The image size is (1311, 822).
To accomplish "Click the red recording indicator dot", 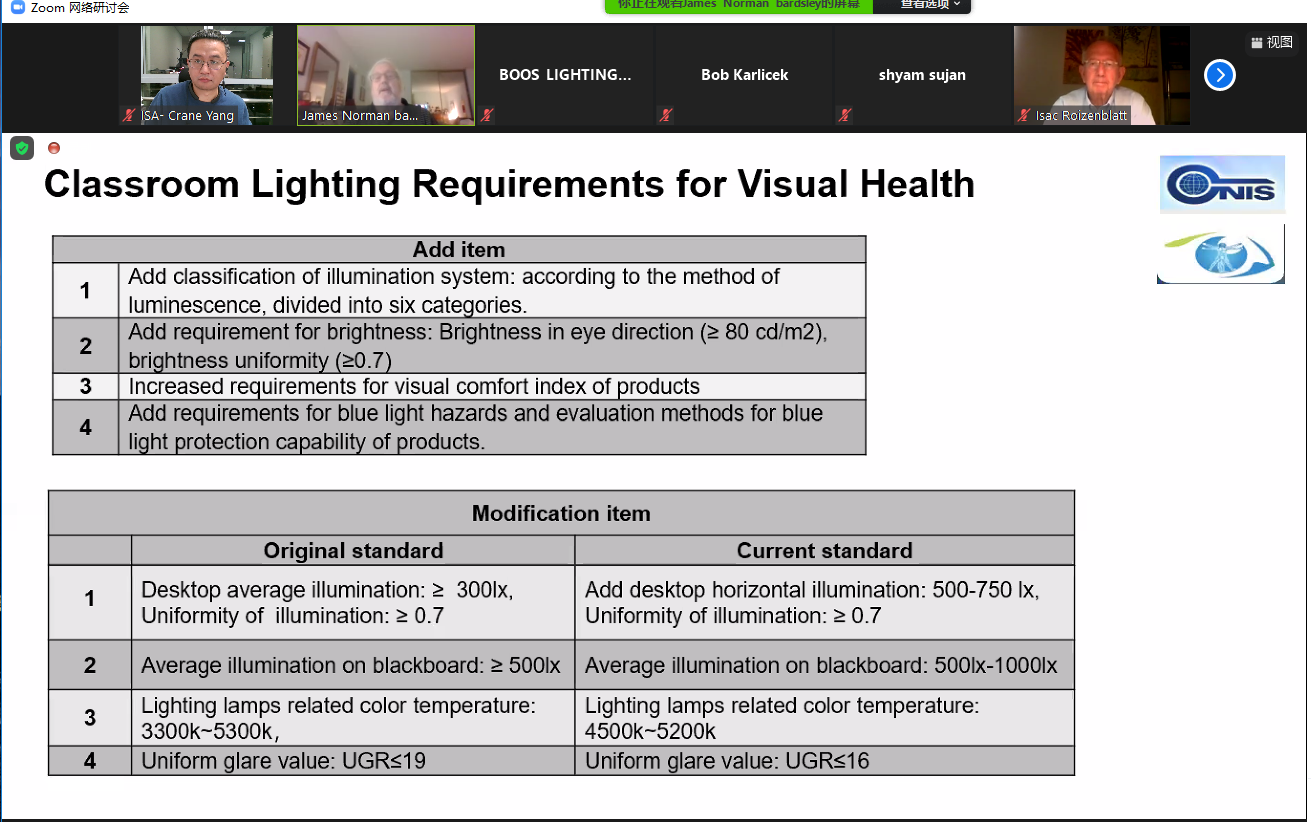I will point(54,148).
